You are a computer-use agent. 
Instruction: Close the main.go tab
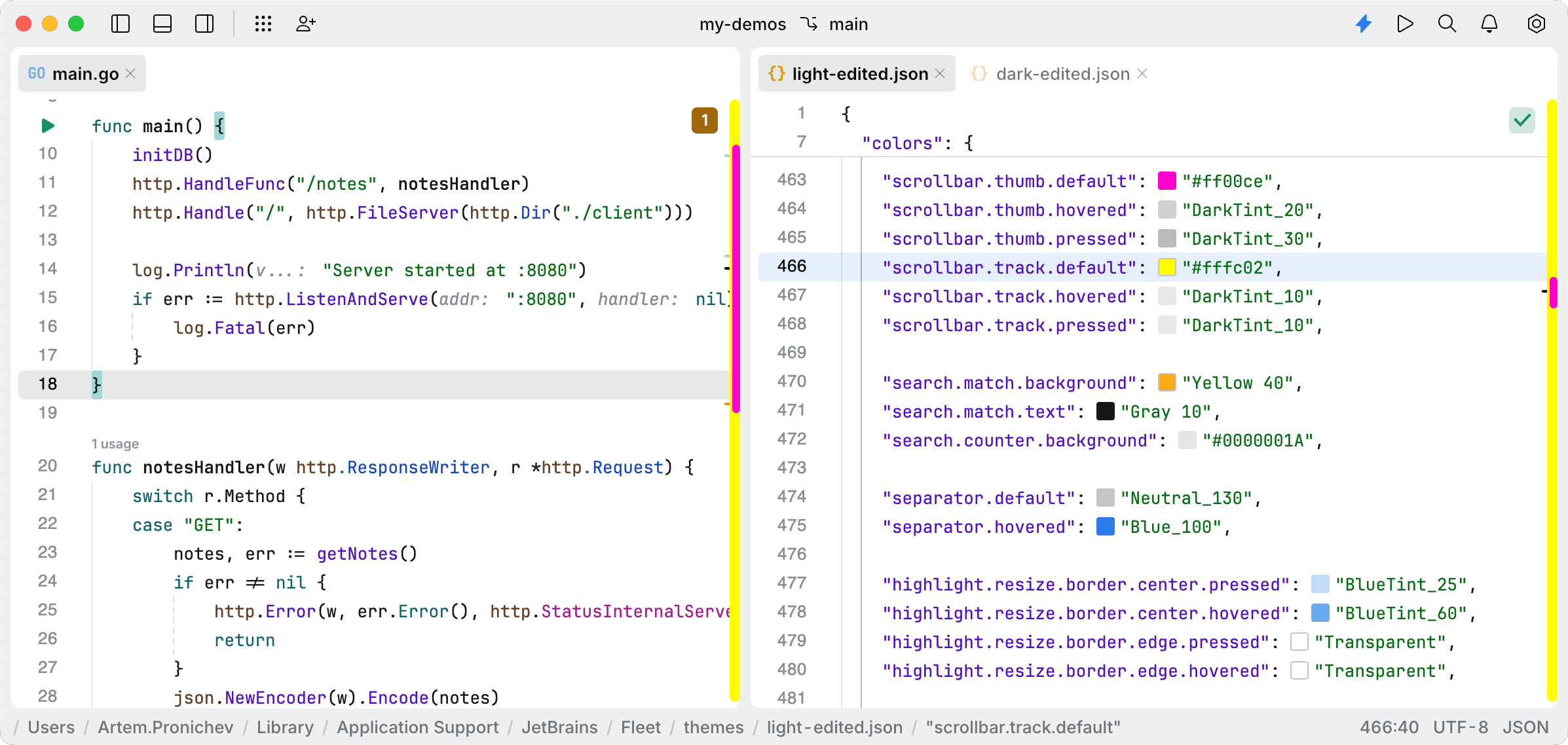coord(131,73)
